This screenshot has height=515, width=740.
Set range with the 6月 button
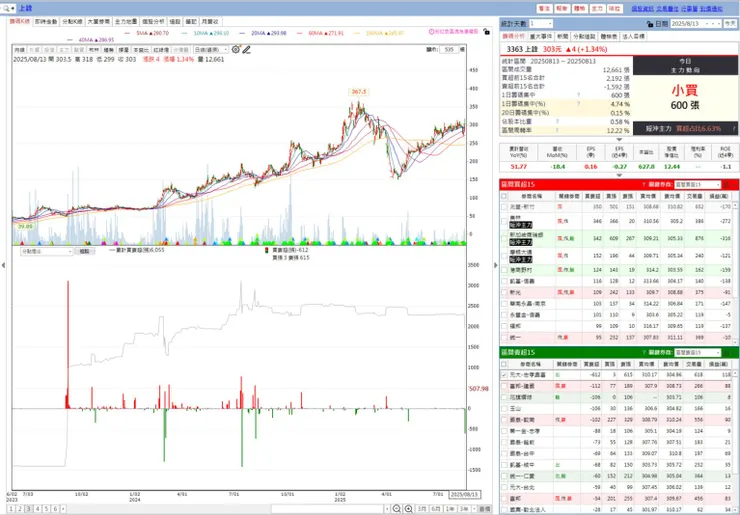click(x=436, y=509)
